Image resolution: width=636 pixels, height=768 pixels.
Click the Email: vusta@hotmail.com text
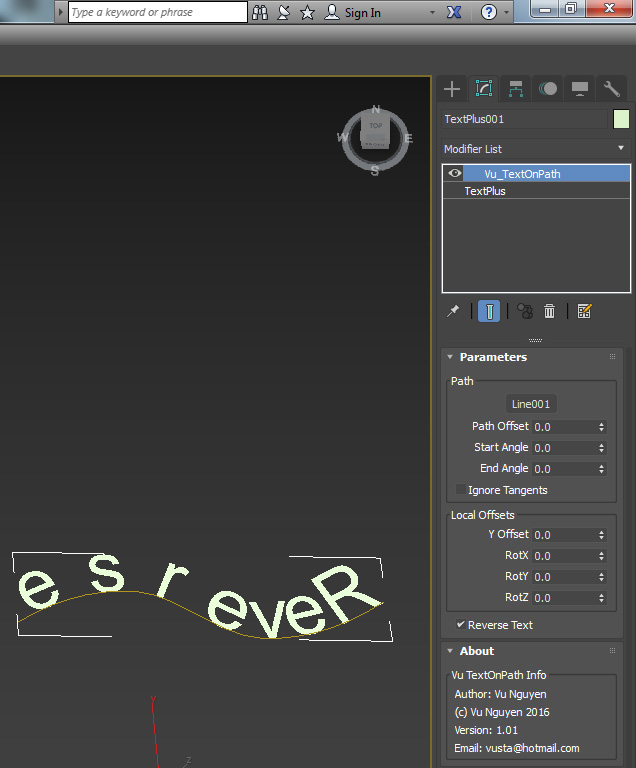516,748
